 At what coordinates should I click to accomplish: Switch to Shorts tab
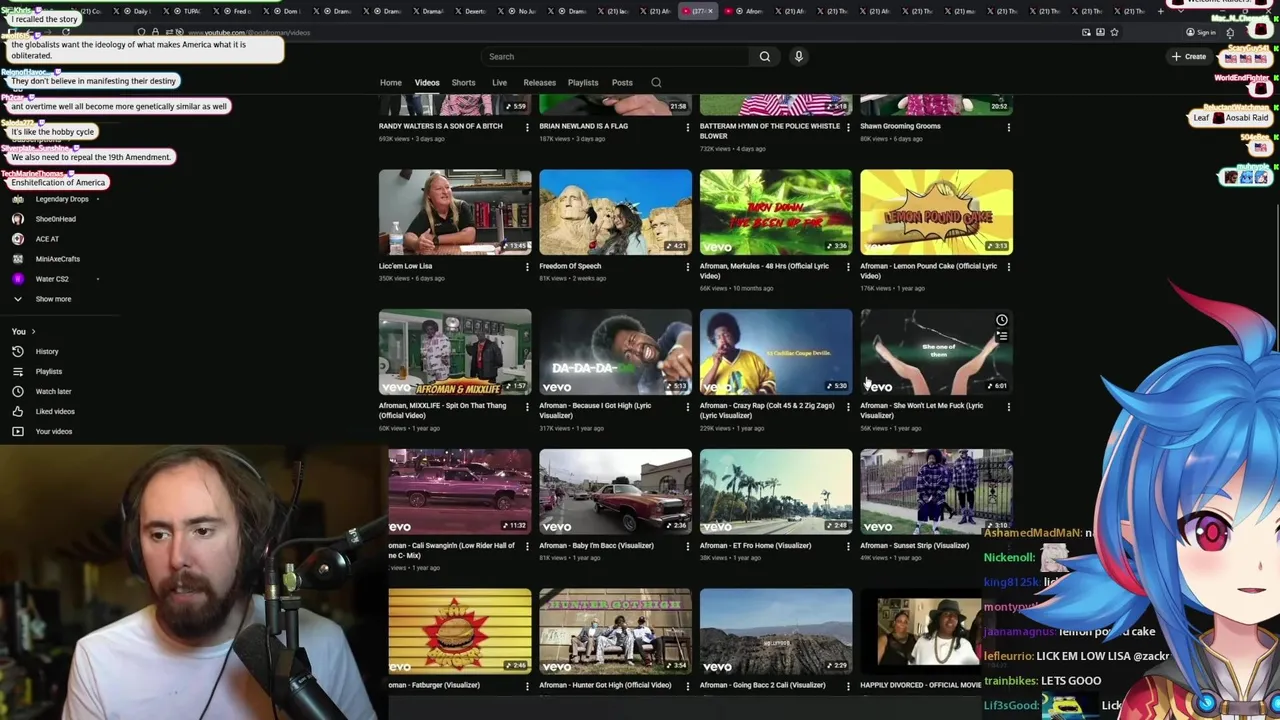[463, 83]
